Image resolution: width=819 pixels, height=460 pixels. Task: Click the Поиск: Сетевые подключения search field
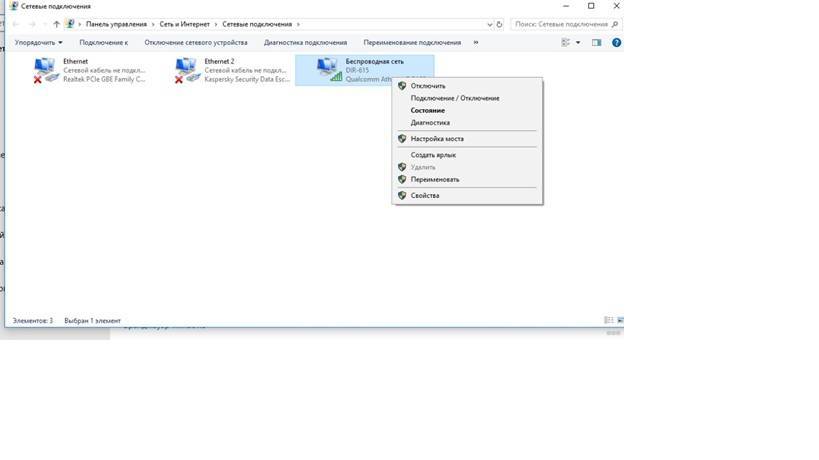(560, 24)
